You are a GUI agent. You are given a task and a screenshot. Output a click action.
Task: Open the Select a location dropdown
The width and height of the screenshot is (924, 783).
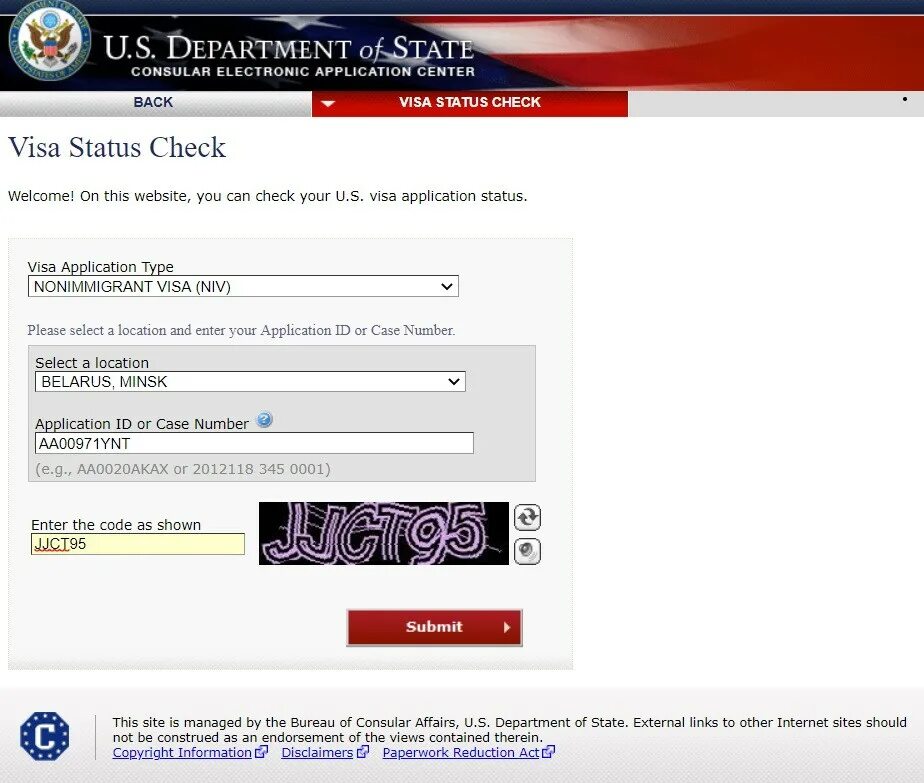250,381
